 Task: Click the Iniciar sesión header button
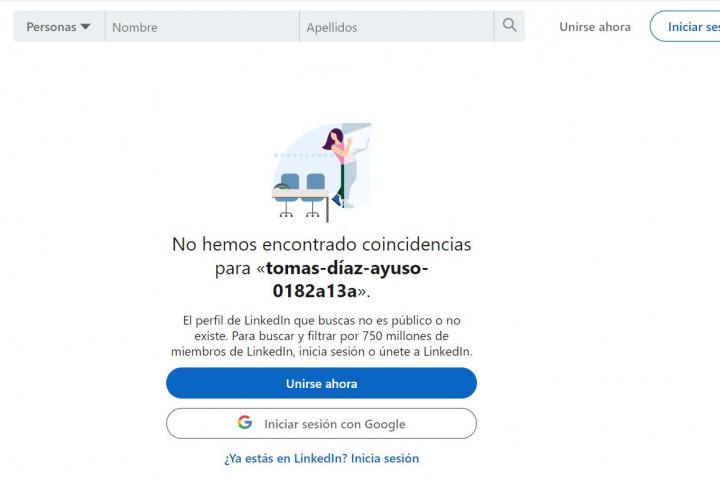pos(686,26)
